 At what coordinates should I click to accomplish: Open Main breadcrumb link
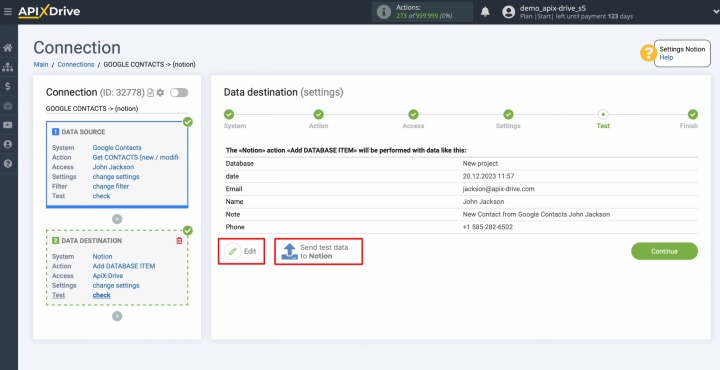pos(41,65)
